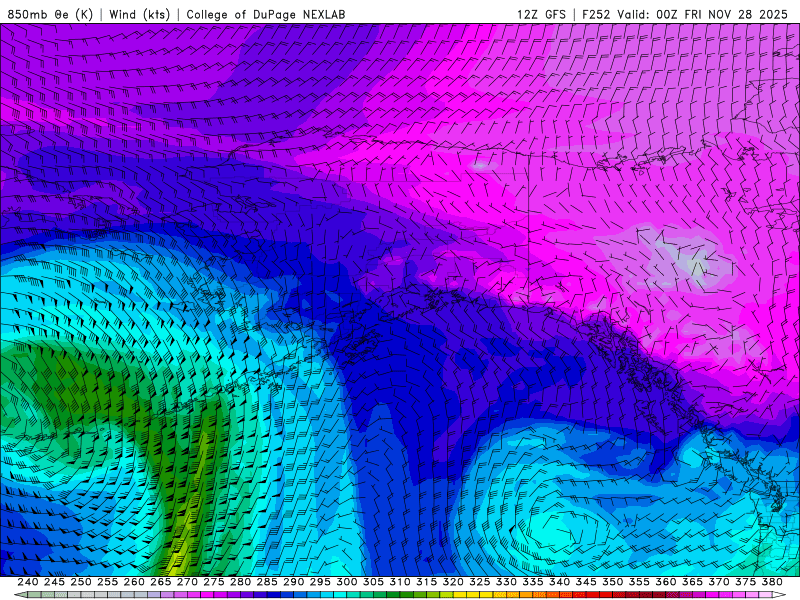This screenshot has width=800, height=600.
Task: Click the 305 value on the legend
Action: pos(372,582)
